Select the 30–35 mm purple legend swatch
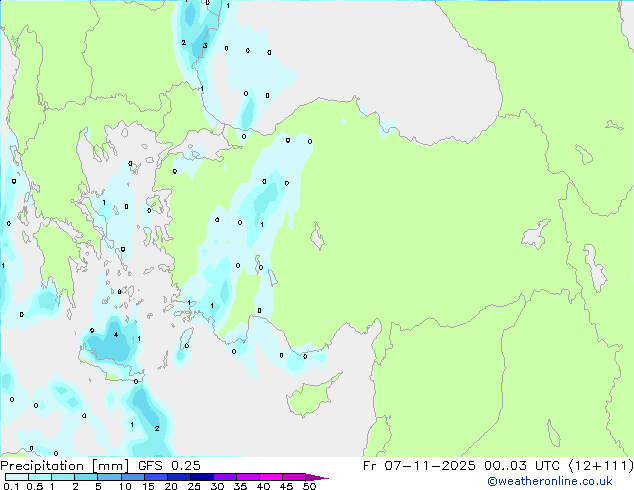This screenshot has width=634, height=490. point(225,477)
